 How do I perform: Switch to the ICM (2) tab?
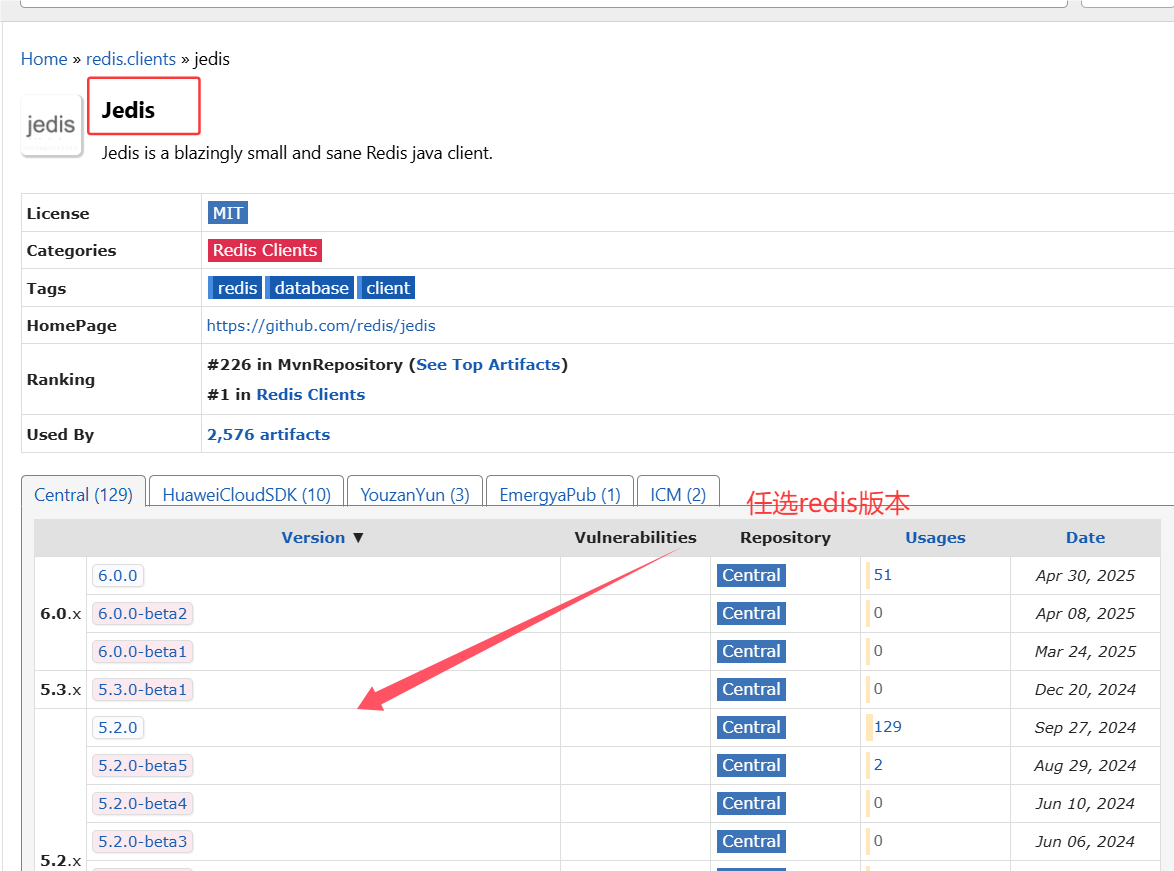pyautogui.click(x=678, y=495)
